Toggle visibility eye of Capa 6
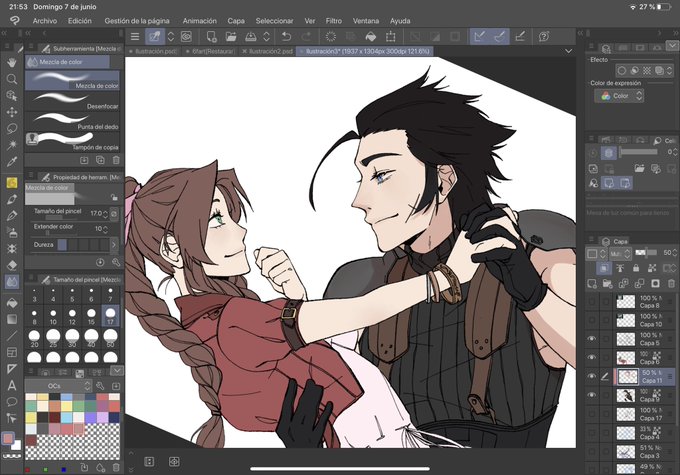This screenshot has height=475, width=680. (592, 357)
